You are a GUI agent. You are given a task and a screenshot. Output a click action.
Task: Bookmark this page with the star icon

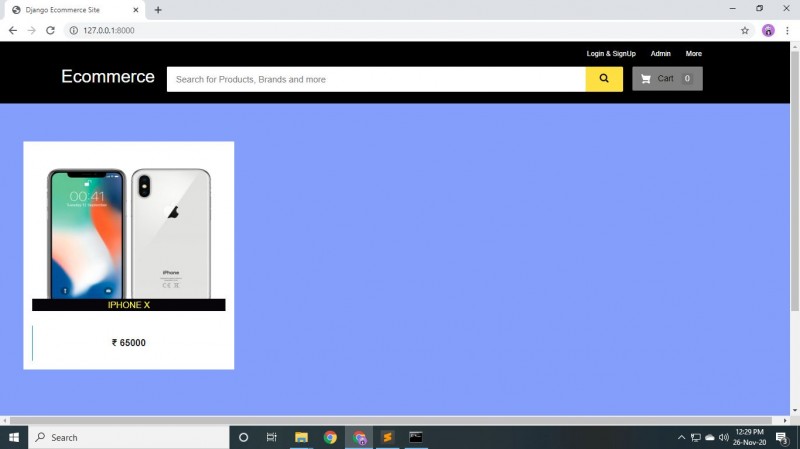point(745,31)
